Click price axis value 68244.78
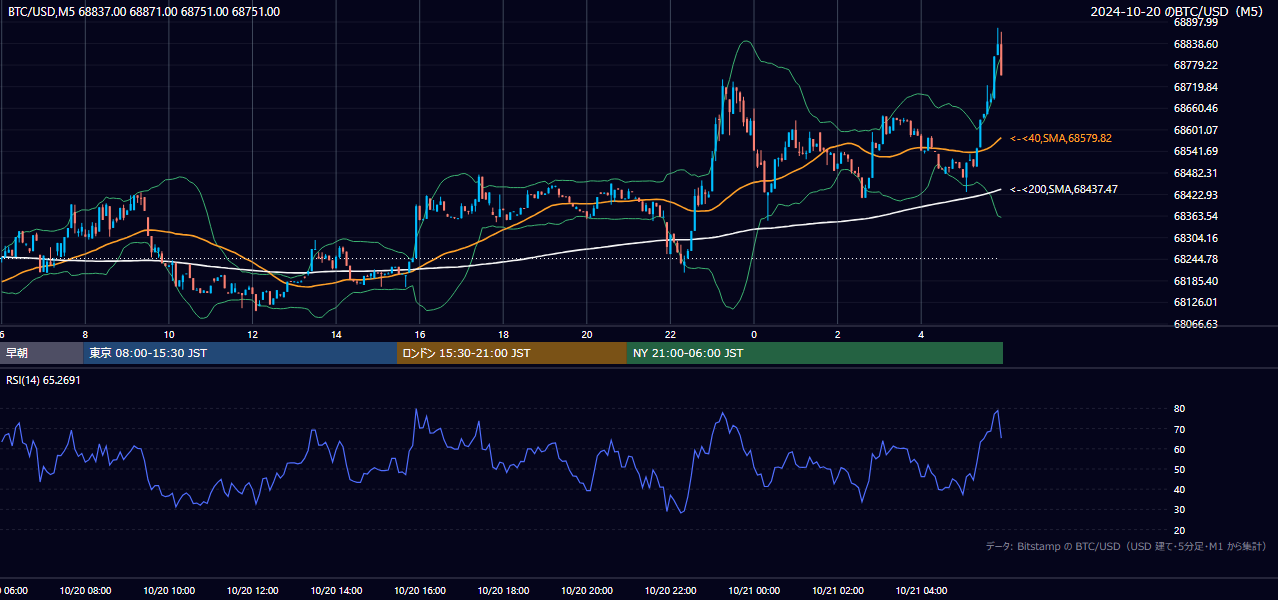 [1196, 259]
